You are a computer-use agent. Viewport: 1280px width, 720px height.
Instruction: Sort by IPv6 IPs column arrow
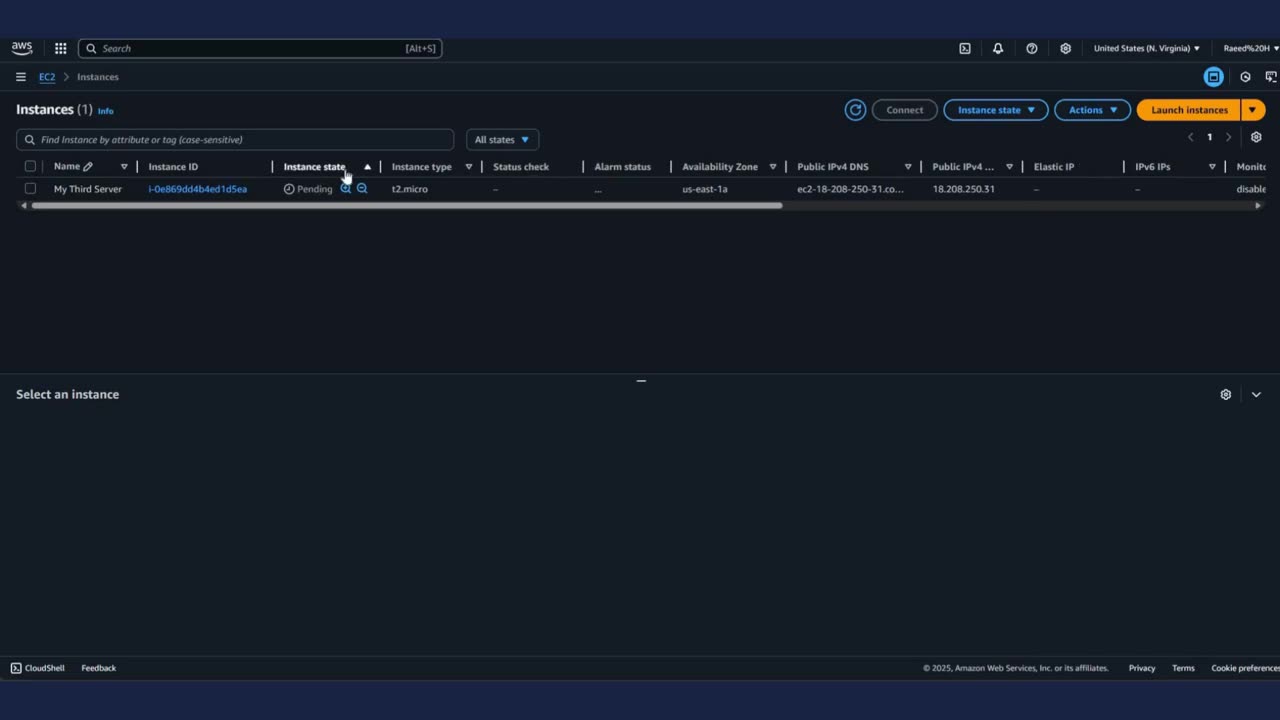tap(1212, 167)
